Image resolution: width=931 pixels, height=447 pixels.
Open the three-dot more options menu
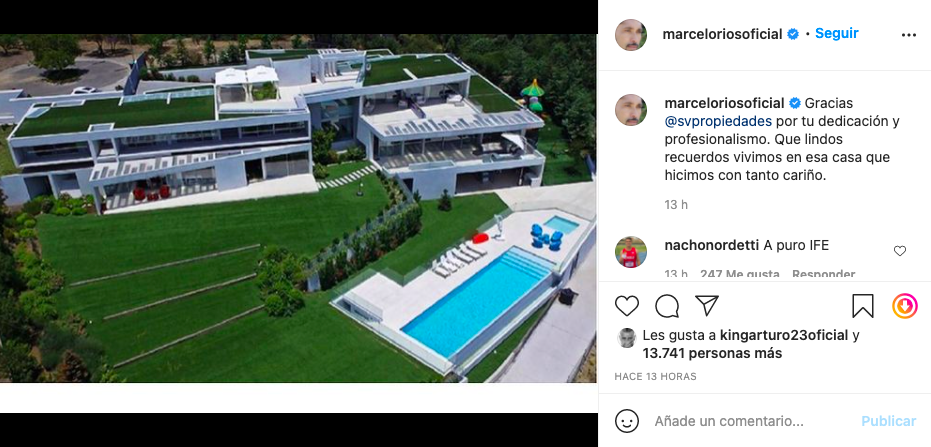point(908,35)
